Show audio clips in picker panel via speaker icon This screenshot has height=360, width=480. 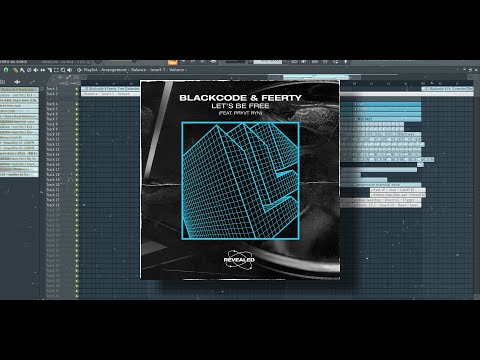click(17, 82)
